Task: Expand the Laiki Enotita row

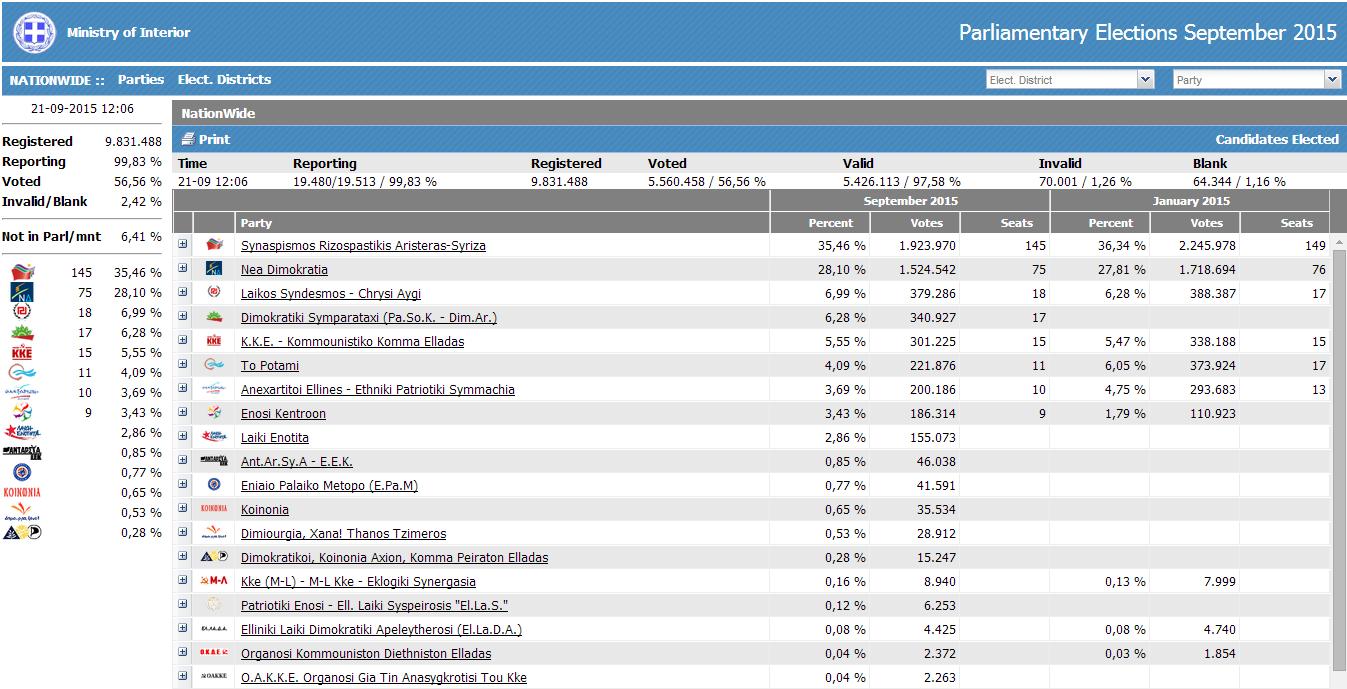Action: (x=183, y=436)
